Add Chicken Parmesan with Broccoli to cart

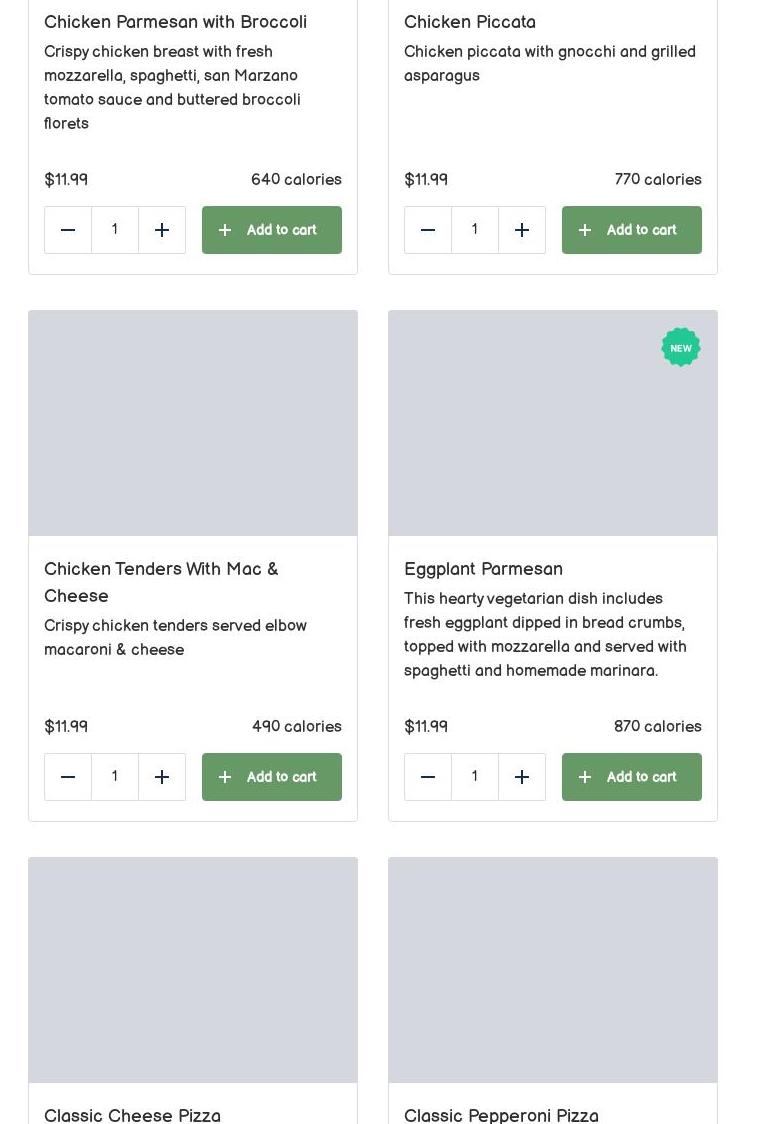point(272,230)
